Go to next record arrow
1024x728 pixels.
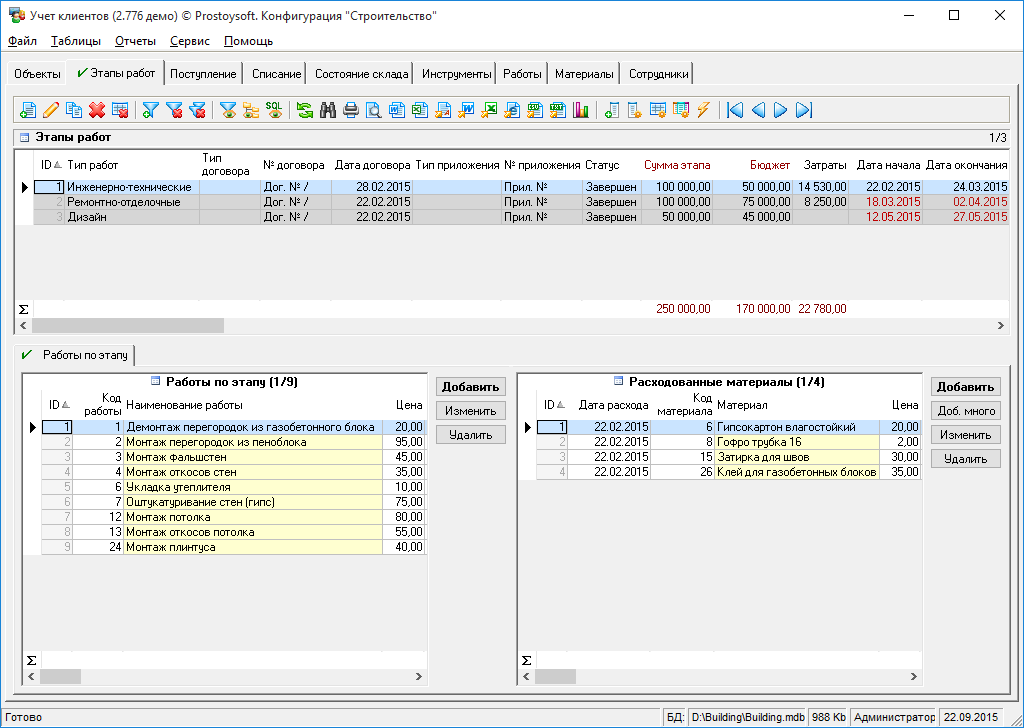(780, 110)
